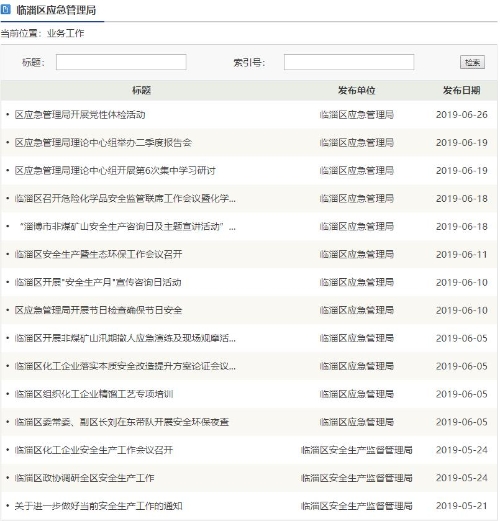
Task: Open article about 化工企业落实本质安全改造提升方案
Action: pyautogui.click(x=125, y=366)
